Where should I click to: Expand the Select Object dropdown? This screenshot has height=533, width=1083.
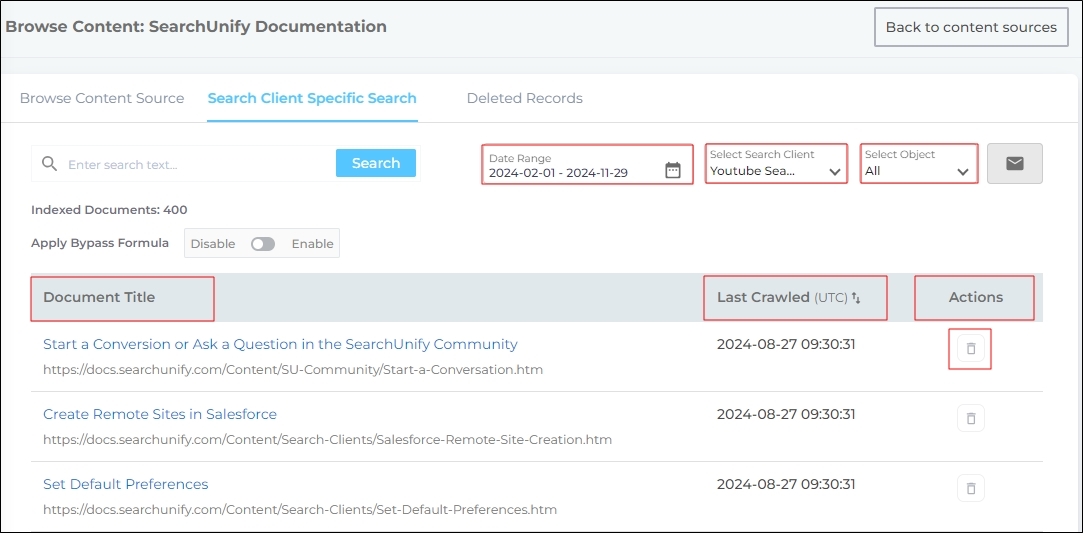tap(918, 164)
